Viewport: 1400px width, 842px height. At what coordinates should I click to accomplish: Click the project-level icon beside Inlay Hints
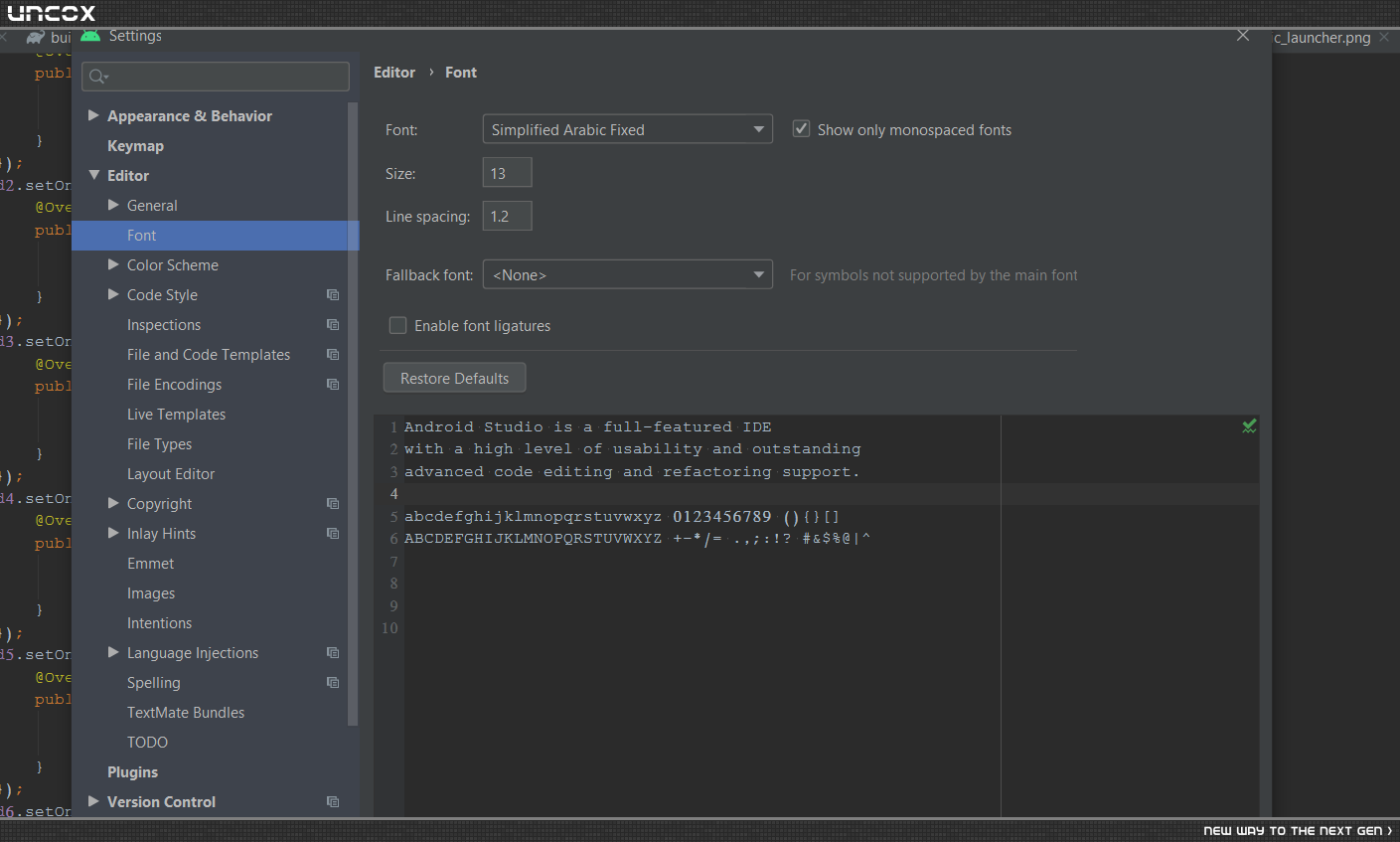[333, 534]
